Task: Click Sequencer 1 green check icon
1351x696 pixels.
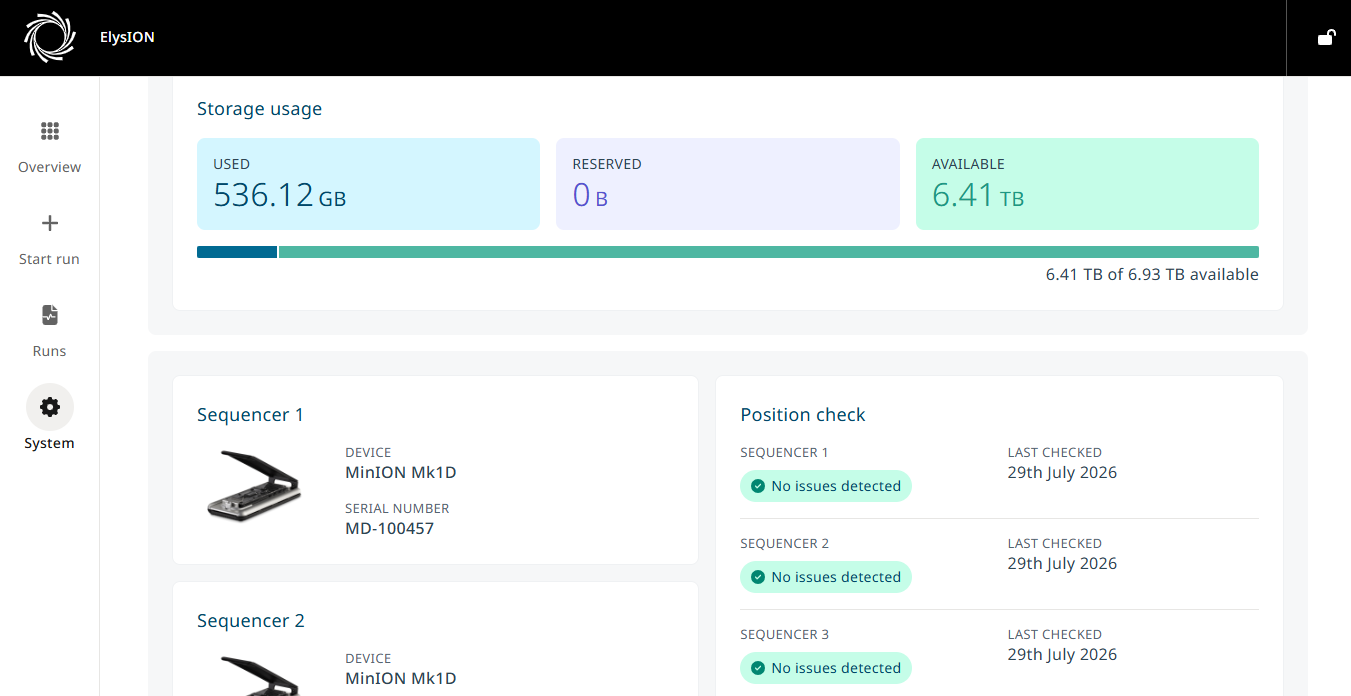Action: coord(758,486)
